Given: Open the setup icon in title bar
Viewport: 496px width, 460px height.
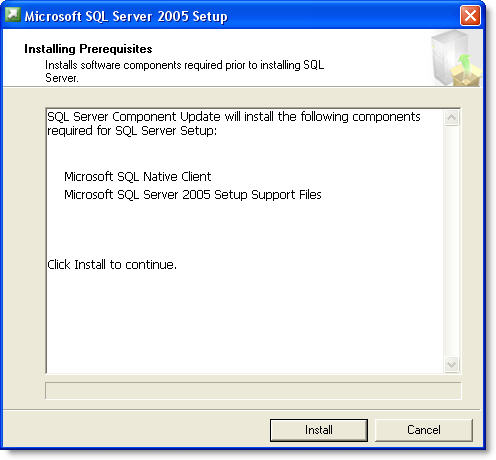Looking at the screenshot, I should point(13,15).
